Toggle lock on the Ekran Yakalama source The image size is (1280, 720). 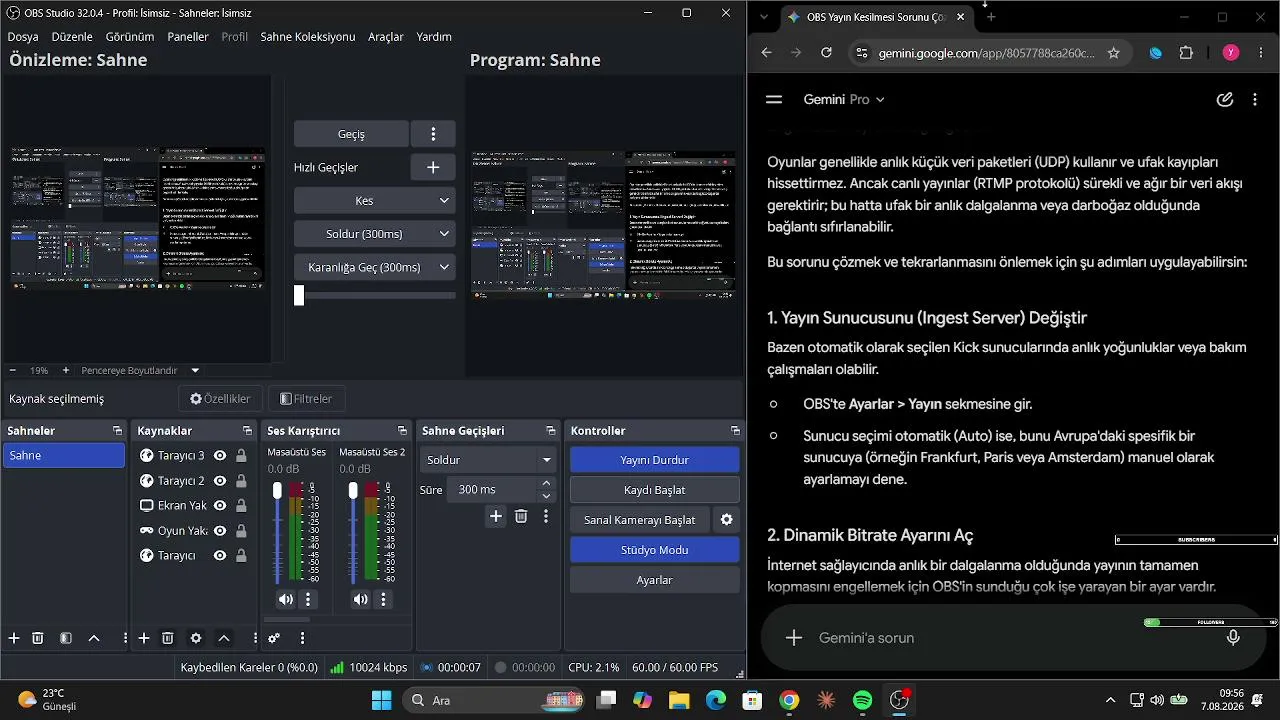241,506
